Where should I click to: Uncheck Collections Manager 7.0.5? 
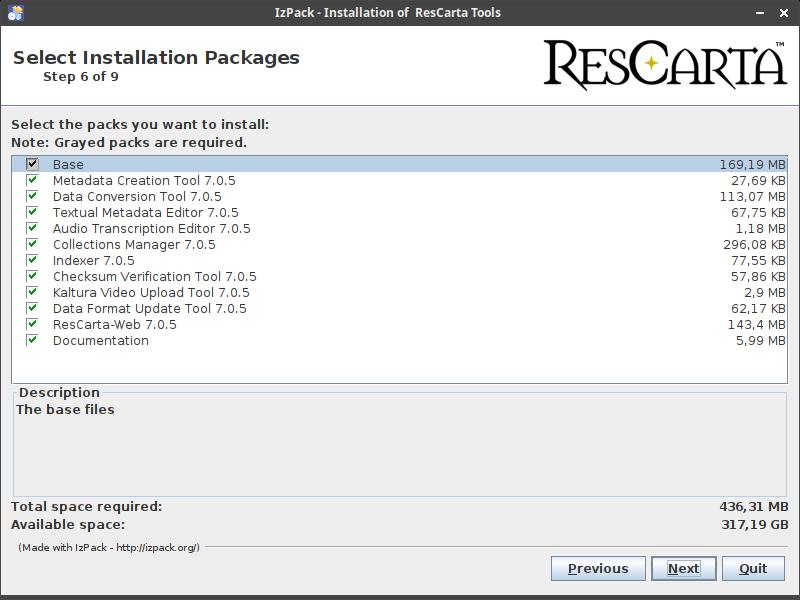[x=32, y=244]
